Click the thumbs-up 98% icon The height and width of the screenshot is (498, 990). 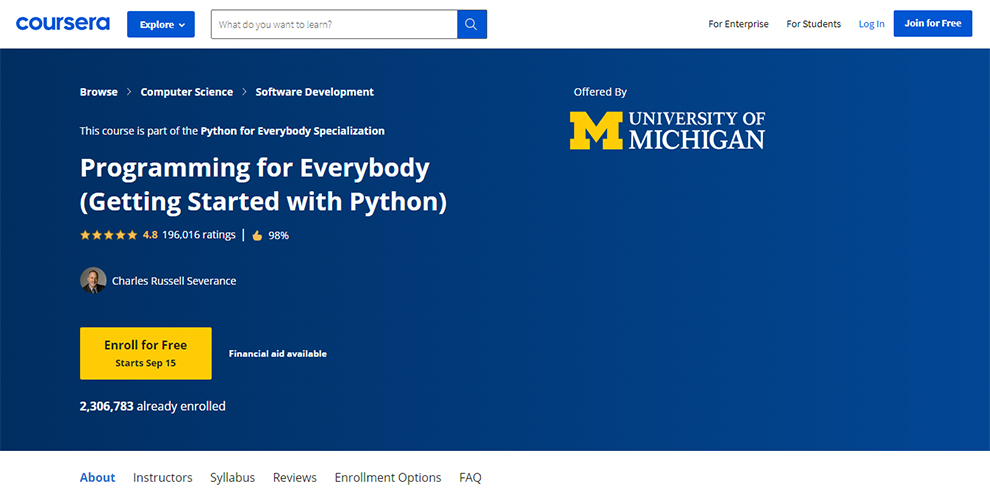[x=257, y=235]
